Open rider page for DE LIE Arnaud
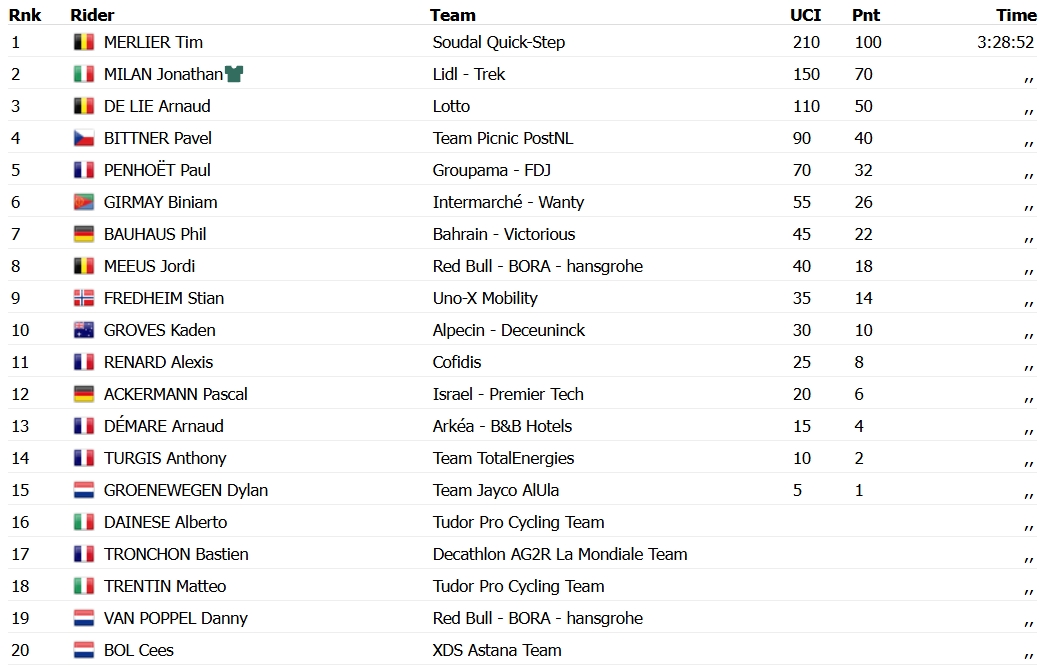1047x667 pixels. click(x=157, y=106)
